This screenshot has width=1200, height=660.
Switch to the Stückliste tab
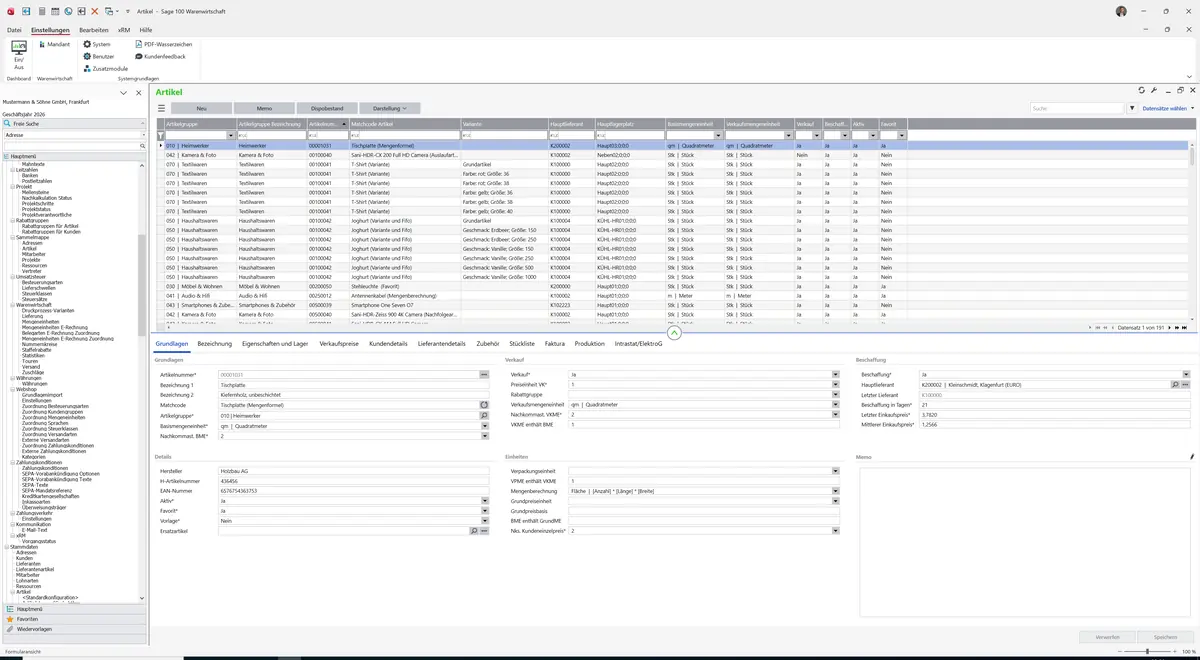point(522,343)
